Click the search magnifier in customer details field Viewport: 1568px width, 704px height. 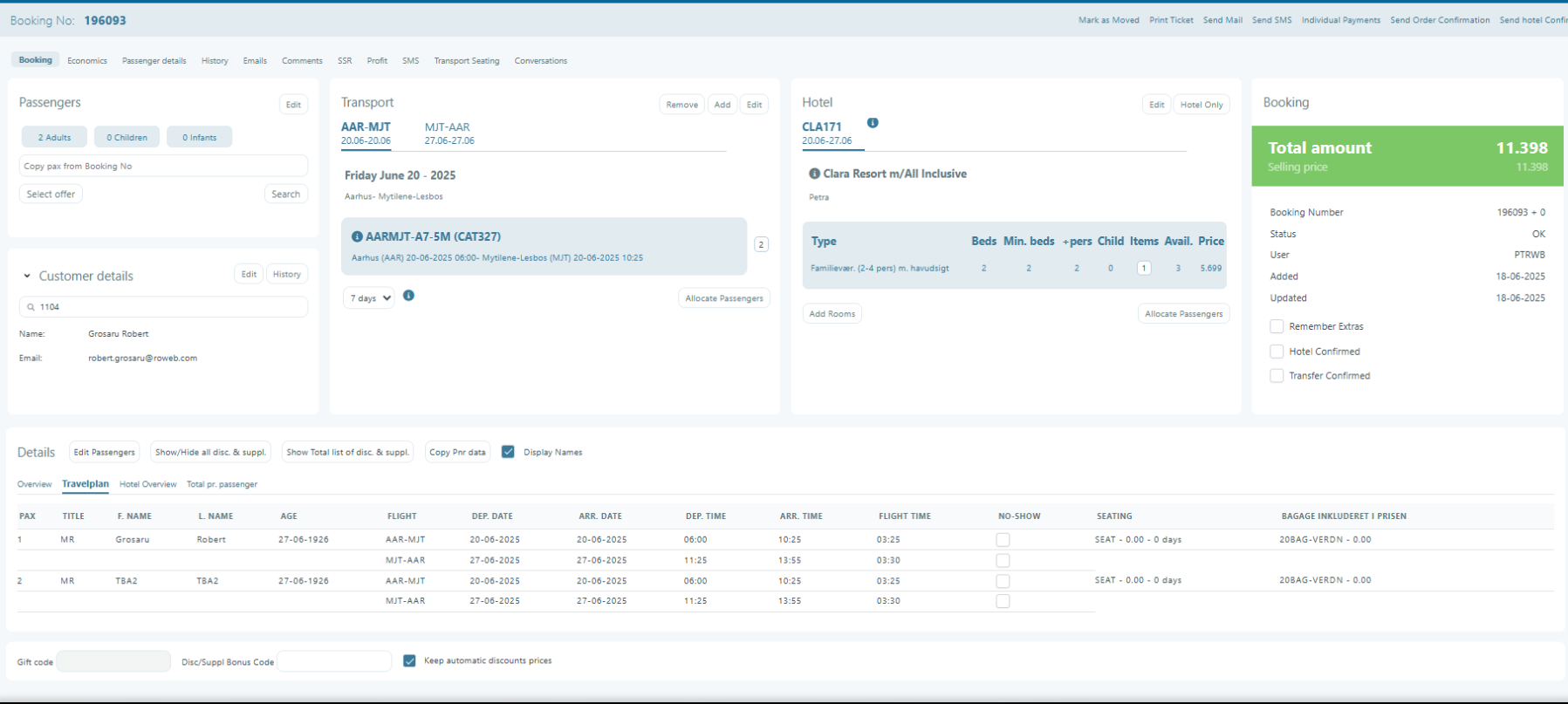coord(31,307)
